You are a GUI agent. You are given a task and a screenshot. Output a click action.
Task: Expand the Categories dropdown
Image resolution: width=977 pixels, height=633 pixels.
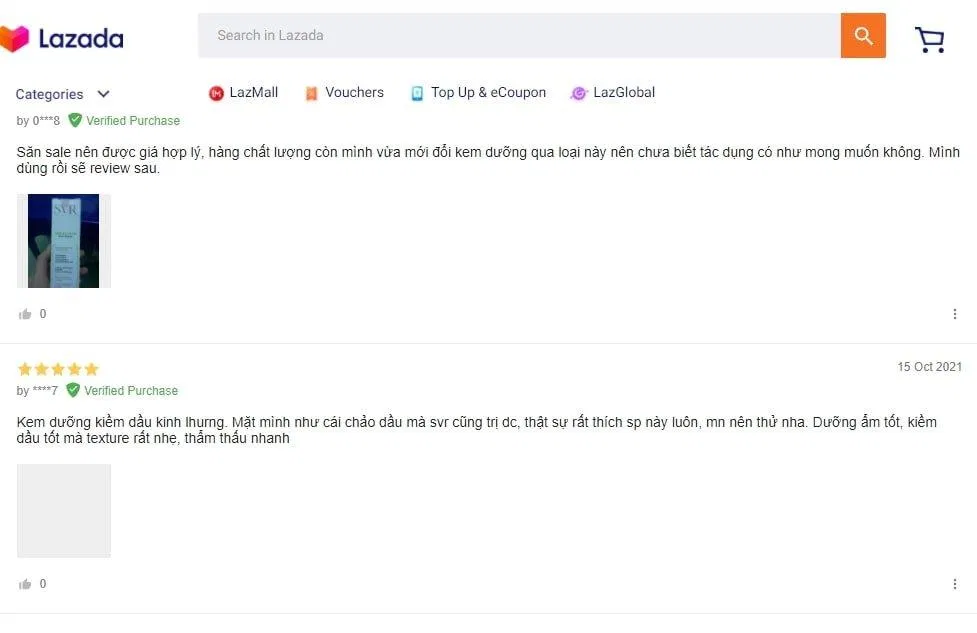[62, 94]
